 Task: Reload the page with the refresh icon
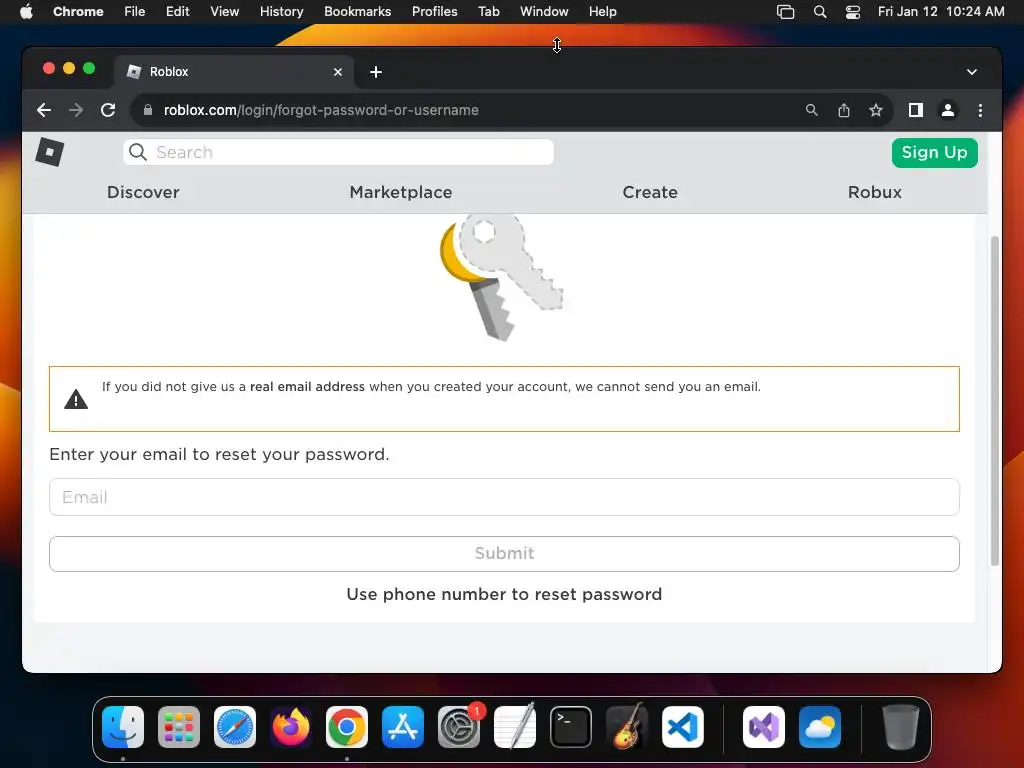point(108,110)
